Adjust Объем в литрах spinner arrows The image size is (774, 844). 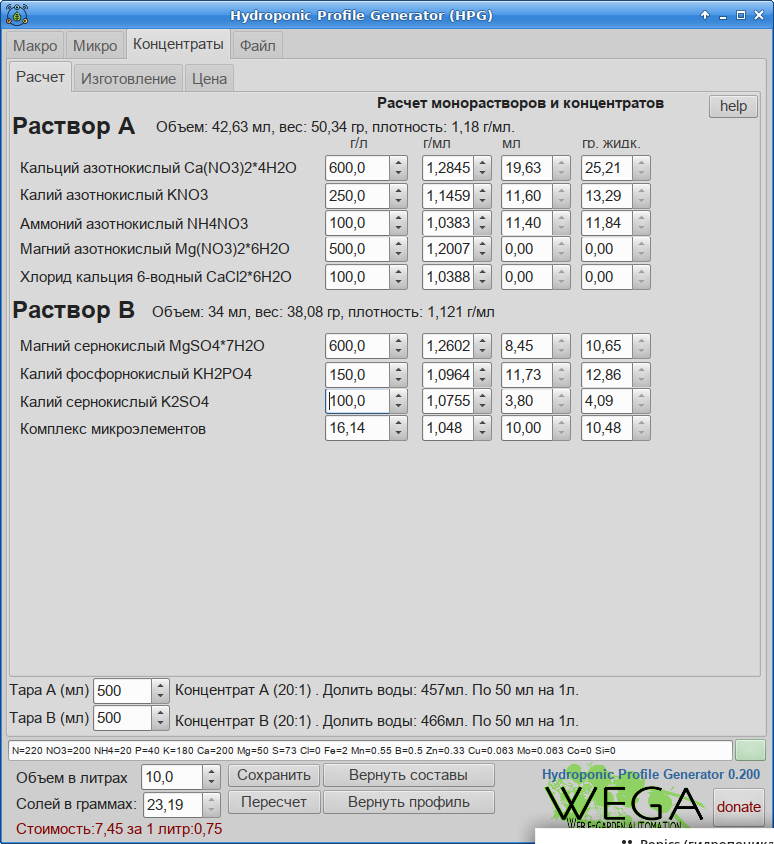coord(212,777)
